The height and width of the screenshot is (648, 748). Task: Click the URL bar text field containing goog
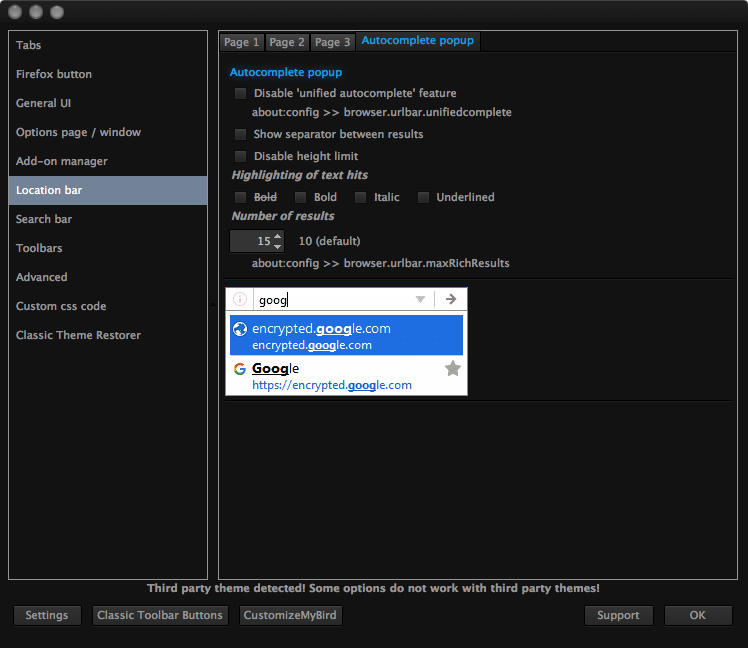point(334,300)
